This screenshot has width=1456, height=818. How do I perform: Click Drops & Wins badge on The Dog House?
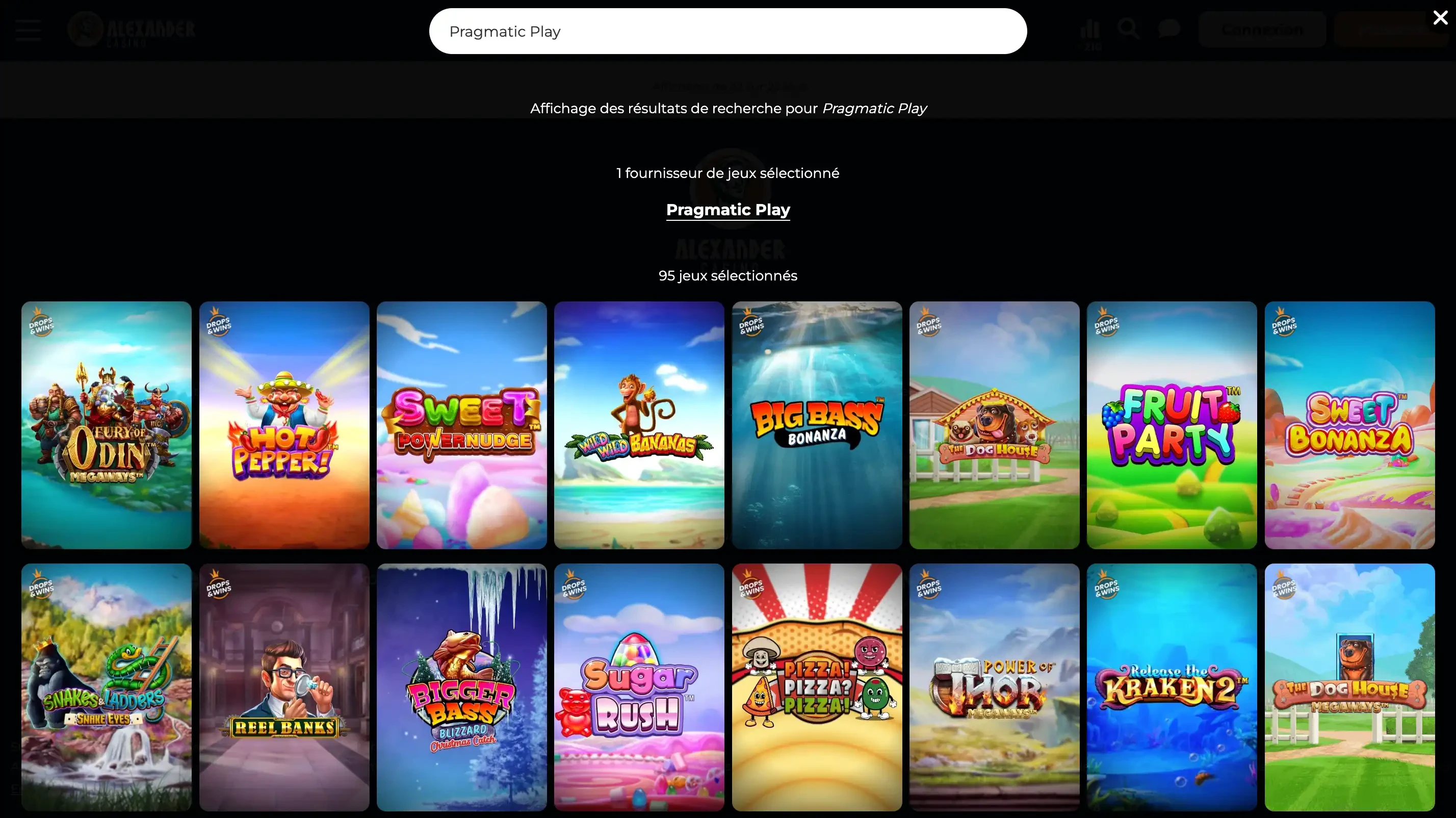point(929,322)
